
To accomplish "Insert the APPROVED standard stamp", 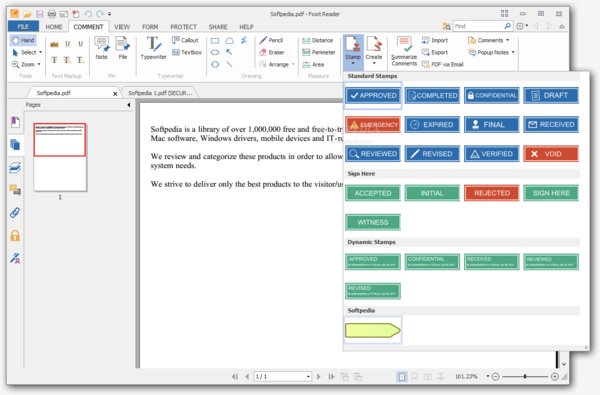I will pyautogui.click(x=373, y=95).
